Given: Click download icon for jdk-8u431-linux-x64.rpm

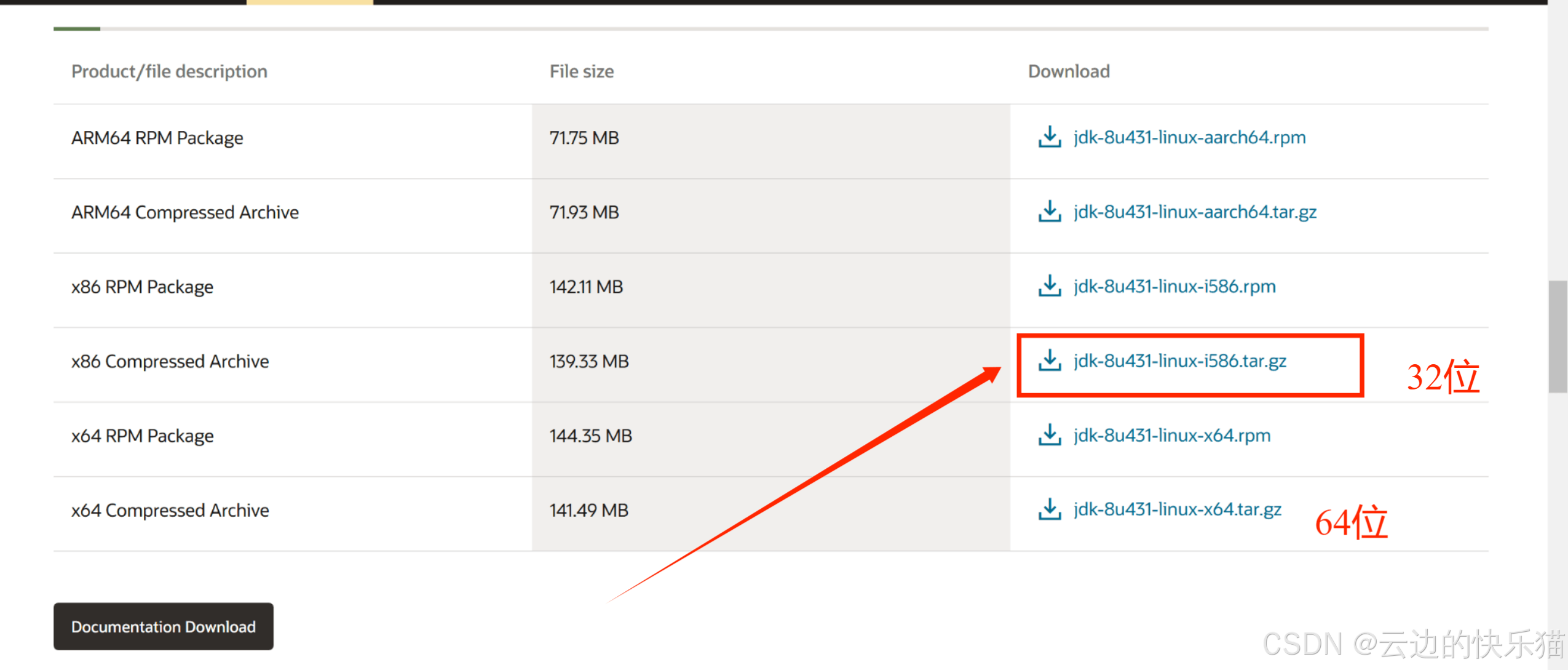Looking at the screenshot, I should (1049, 435).
